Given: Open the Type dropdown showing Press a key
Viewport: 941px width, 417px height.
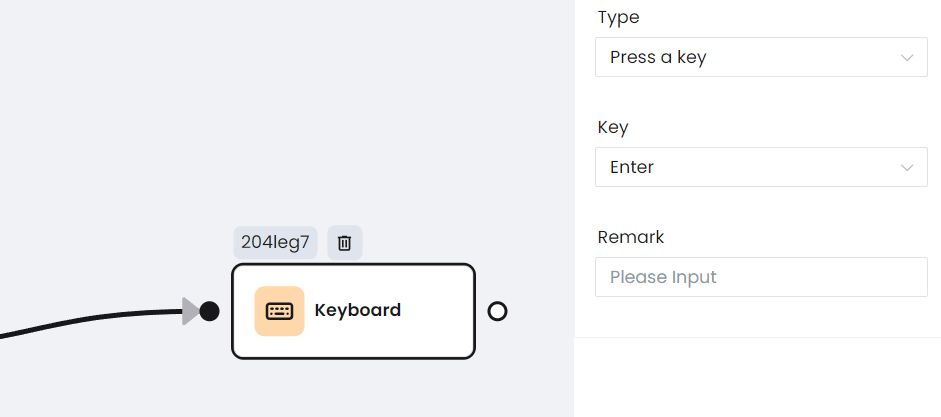Looking at the screenshot, I should [761, 57].
